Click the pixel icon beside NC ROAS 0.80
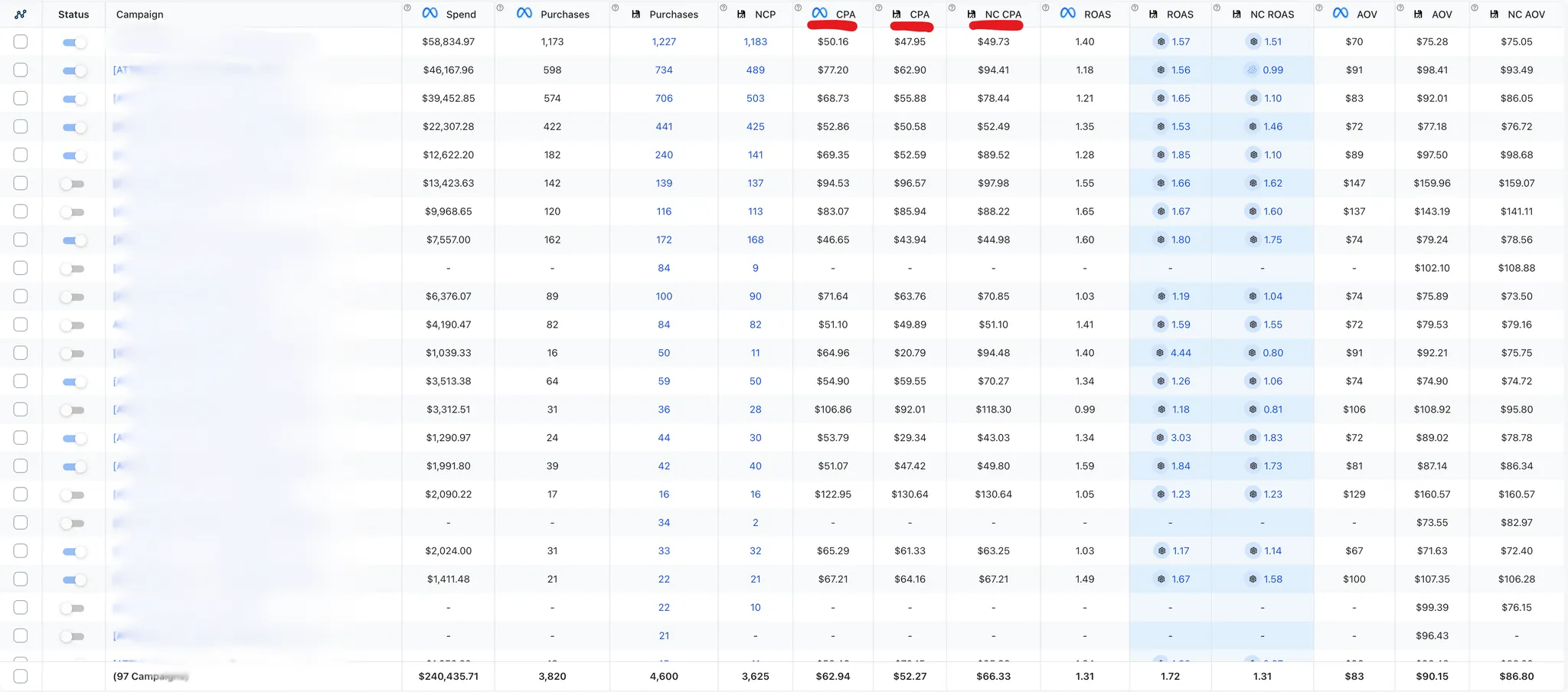Screen dimensions: 1568x692 tap(1253, 354)
